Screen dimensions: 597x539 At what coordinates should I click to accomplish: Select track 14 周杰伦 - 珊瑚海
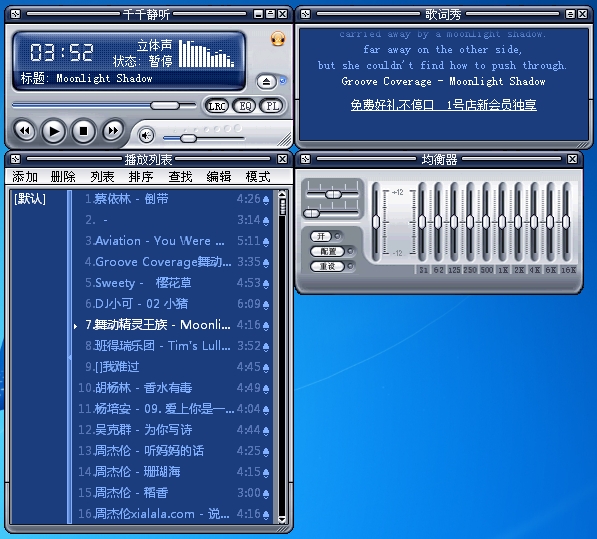pos(174,472)
